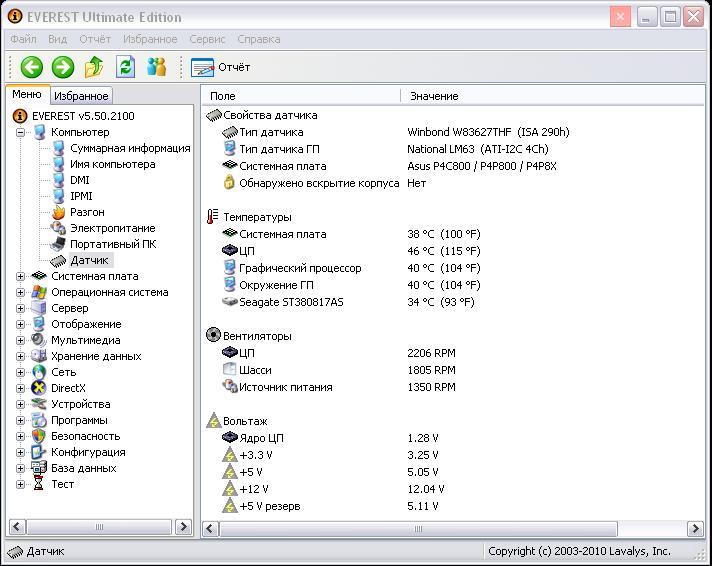Click the Seagate ST380817AS drive icon
This screenshot has height=566, width=712.
pos(230,302)
